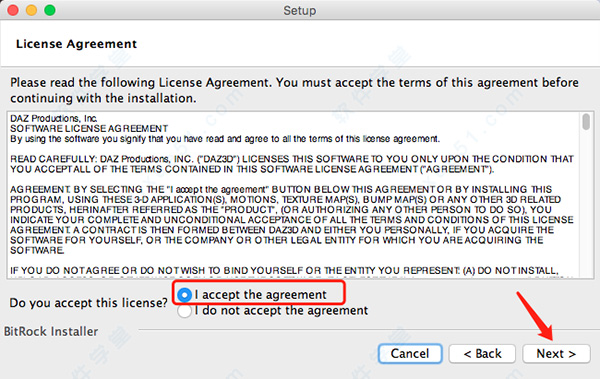Click the Next > button
The height and width of the screenshot is (379, 600).
(556, 353)
